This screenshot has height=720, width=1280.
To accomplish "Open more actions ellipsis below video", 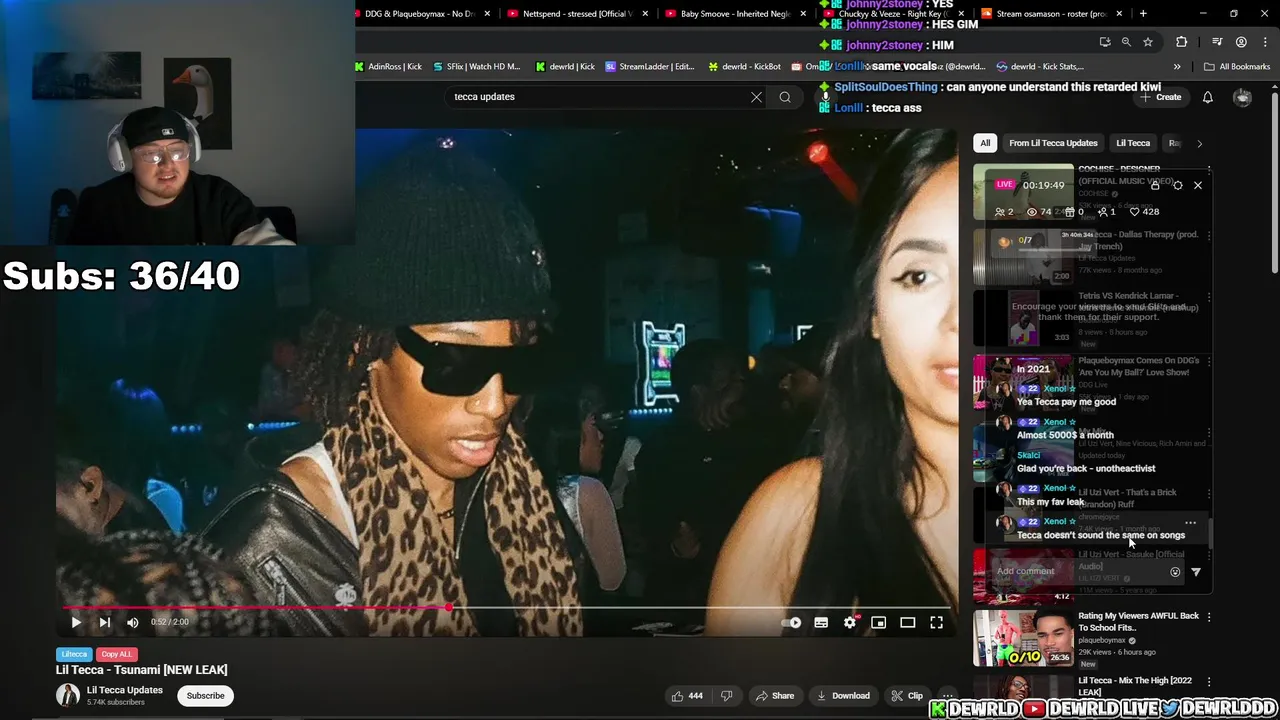I will pyautogui.click(x=947, y=696).
